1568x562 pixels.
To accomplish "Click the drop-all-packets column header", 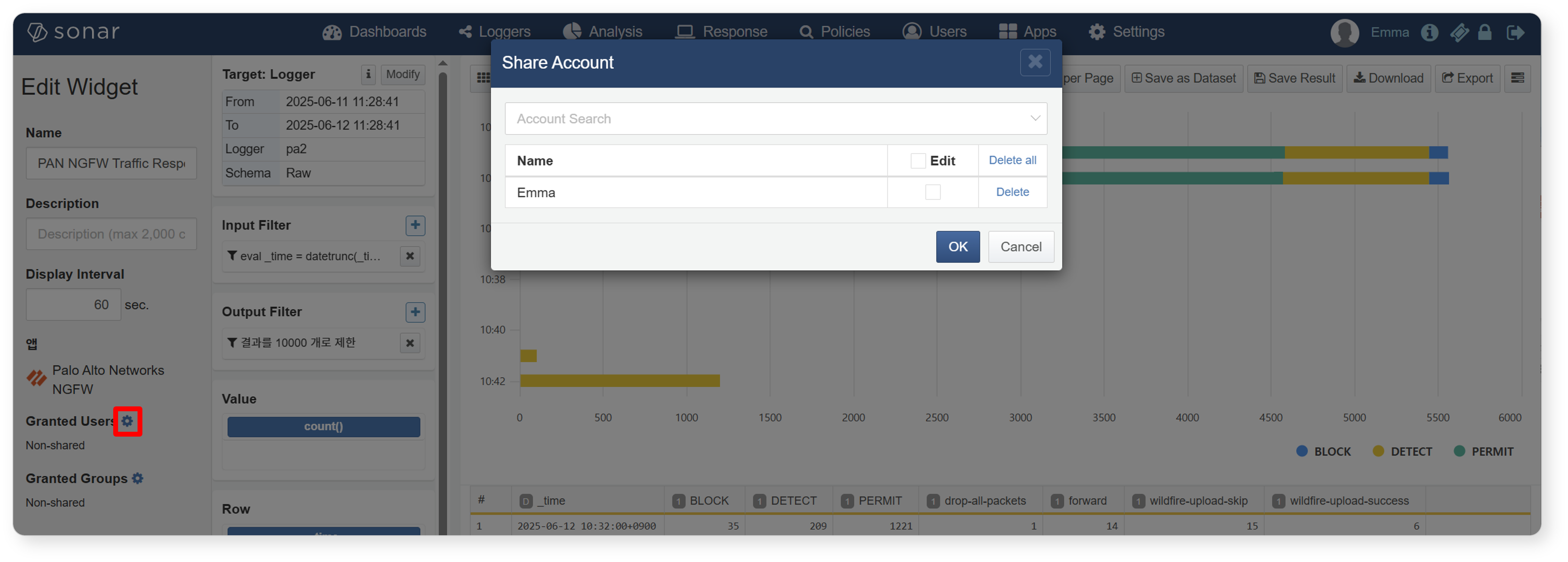I will click(x=980, y=501).
